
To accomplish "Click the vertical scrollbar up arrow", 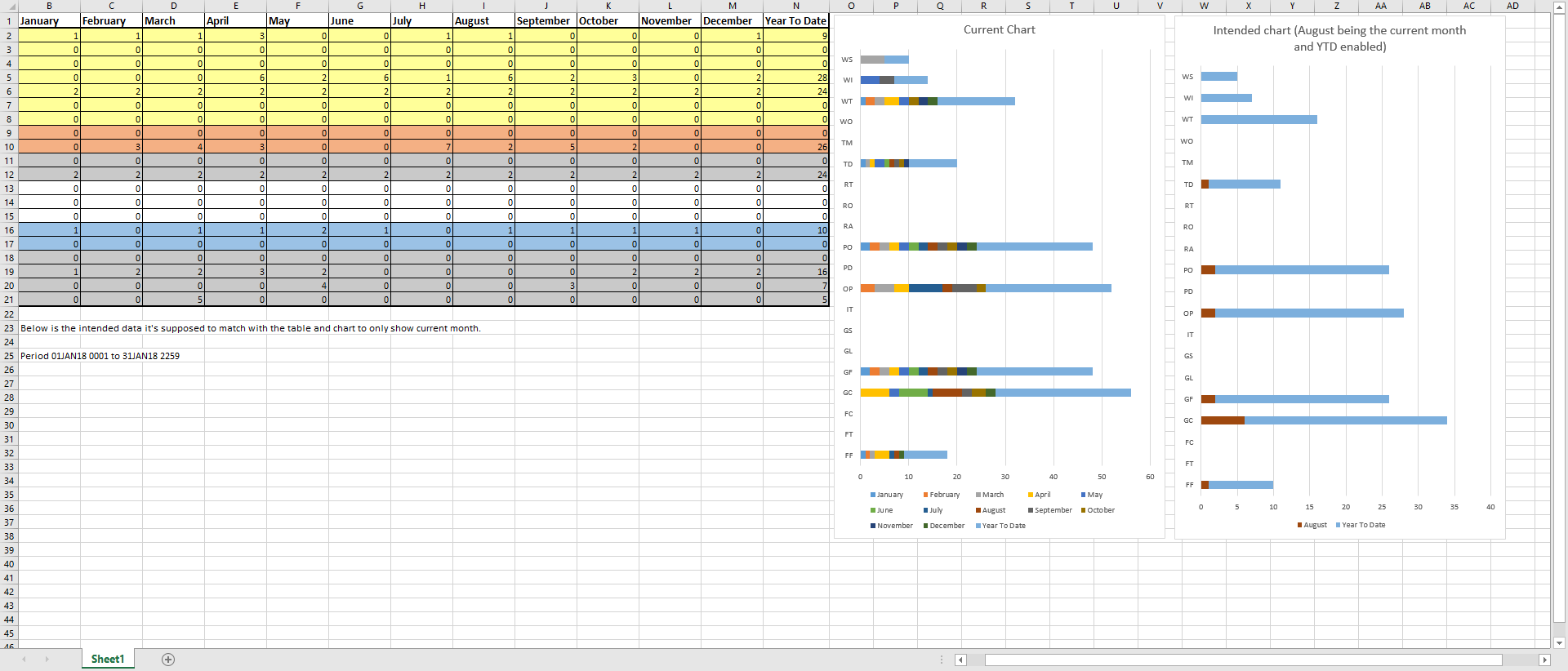I will [1559, 6].
